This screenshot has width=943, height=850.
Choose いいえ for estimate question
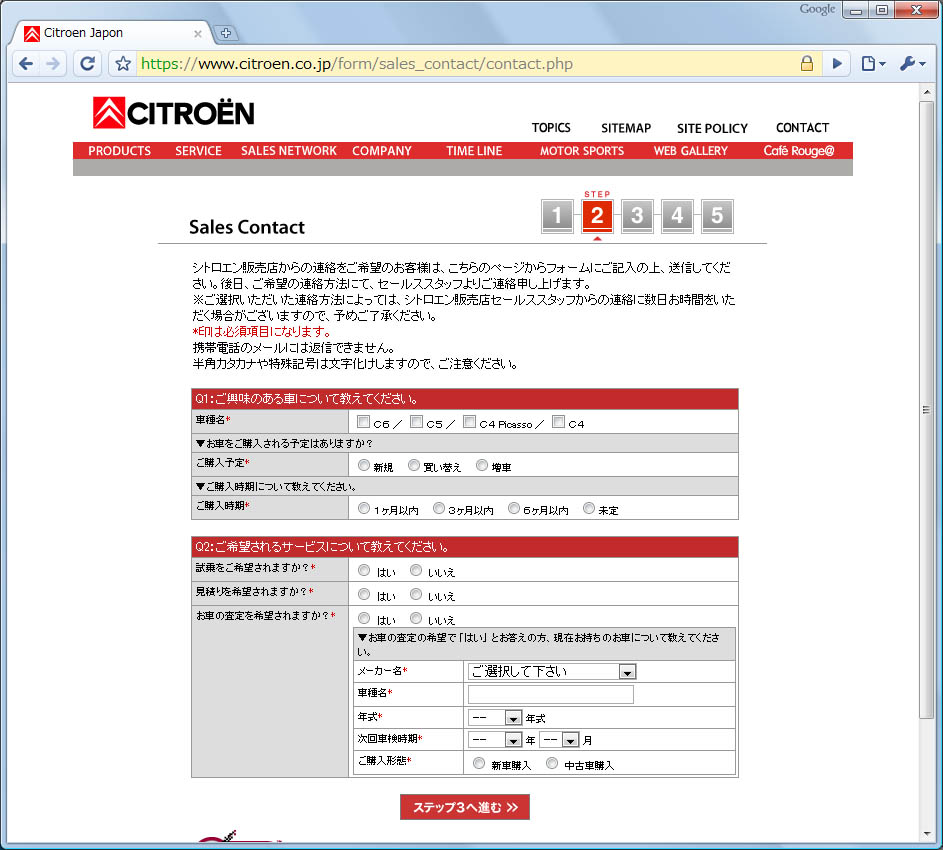pos(416,594)
